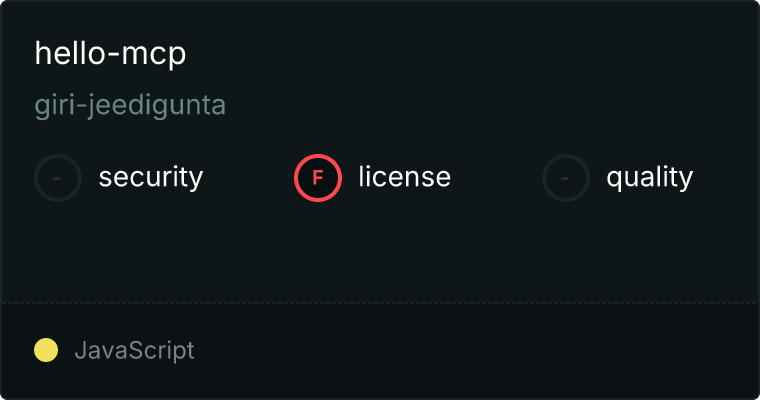Select the license label text
The height and width of the screenshot is (400, 760).
405,176
